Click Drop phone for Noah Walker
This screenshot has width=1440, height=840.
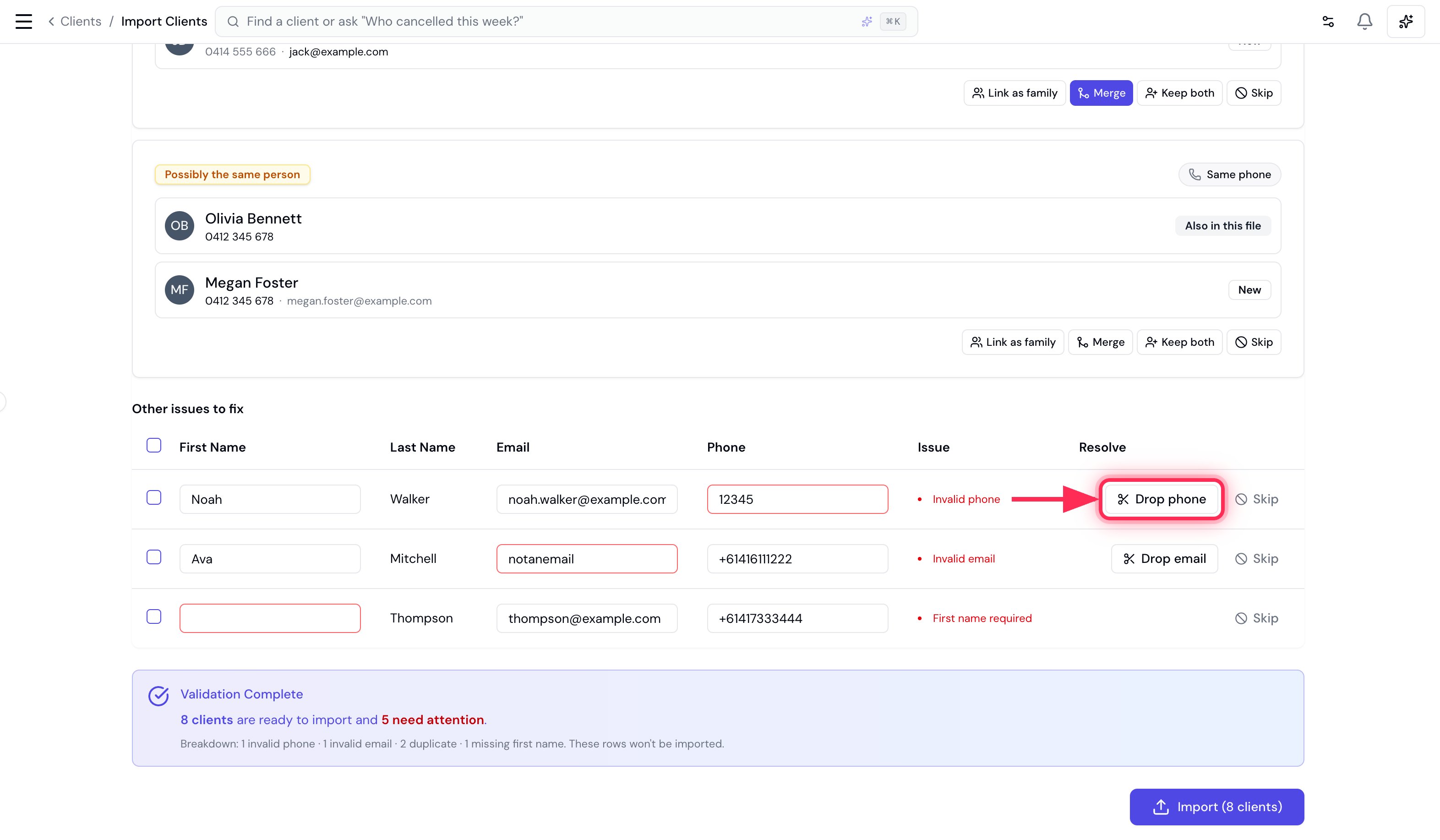coord(1161,499)
